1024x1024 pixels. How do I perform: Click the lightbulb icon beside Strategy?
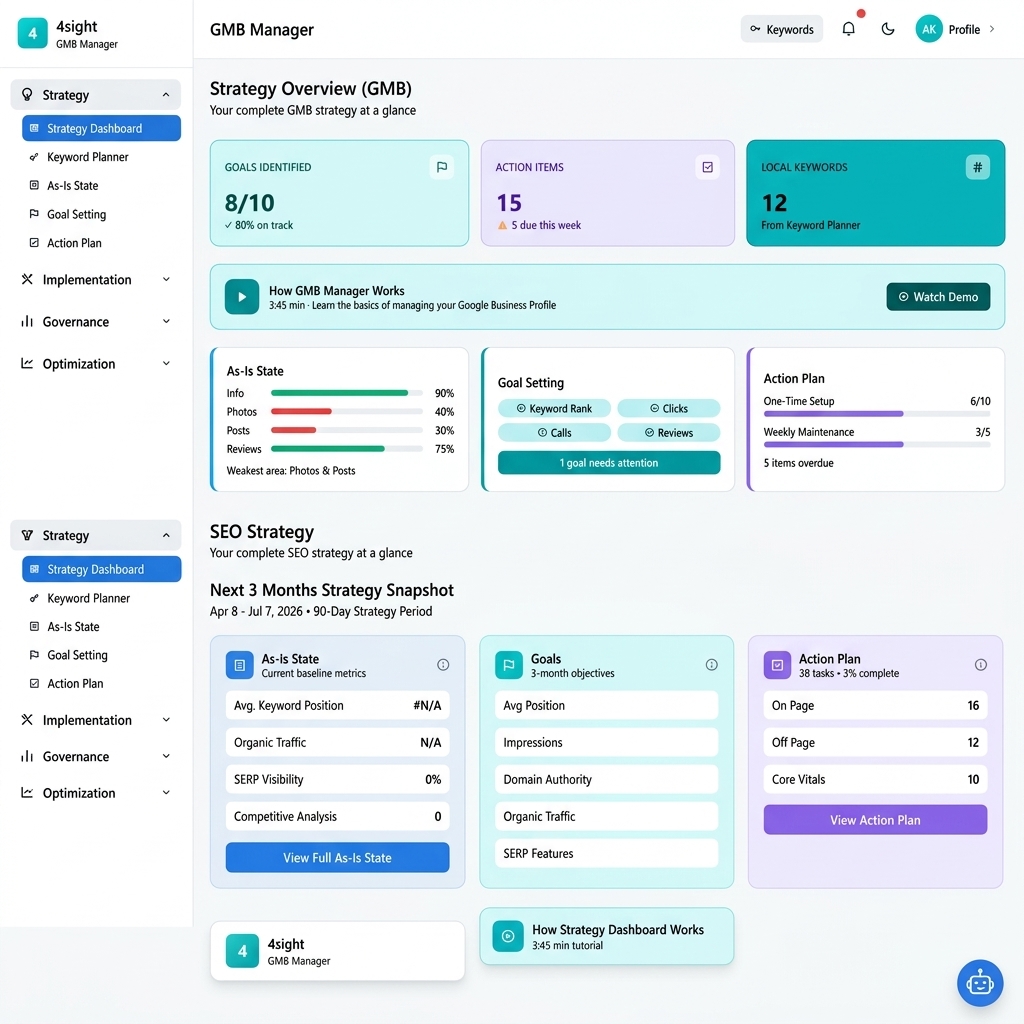[x=27, y=95]
